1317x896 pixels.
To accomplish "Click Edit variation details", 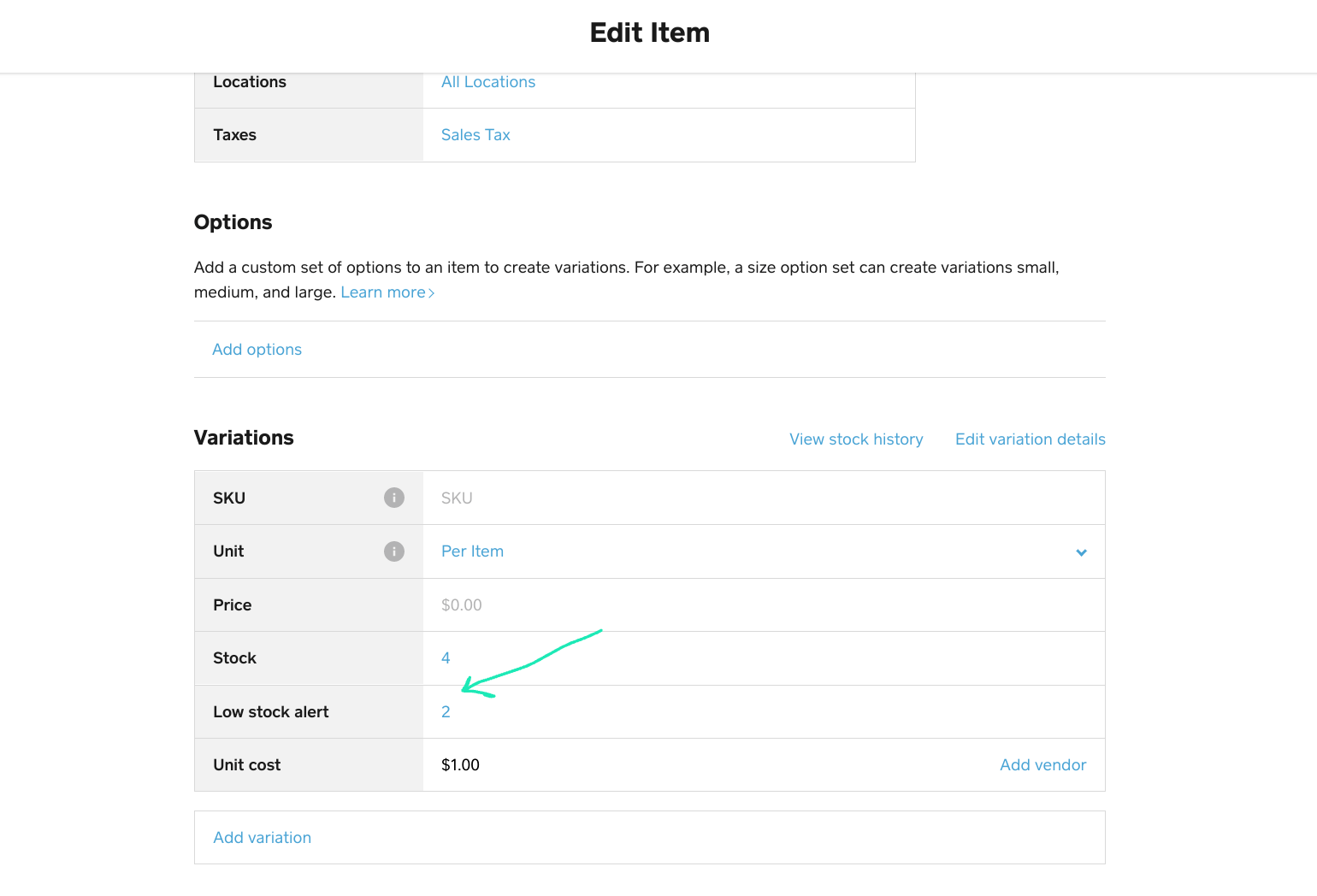I will click(1030, 439).
